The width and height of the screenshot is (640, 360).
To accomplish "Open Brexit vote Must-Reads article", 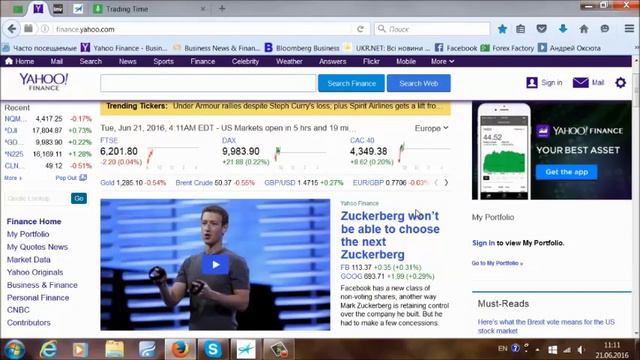I will click(x=546, y=326).
